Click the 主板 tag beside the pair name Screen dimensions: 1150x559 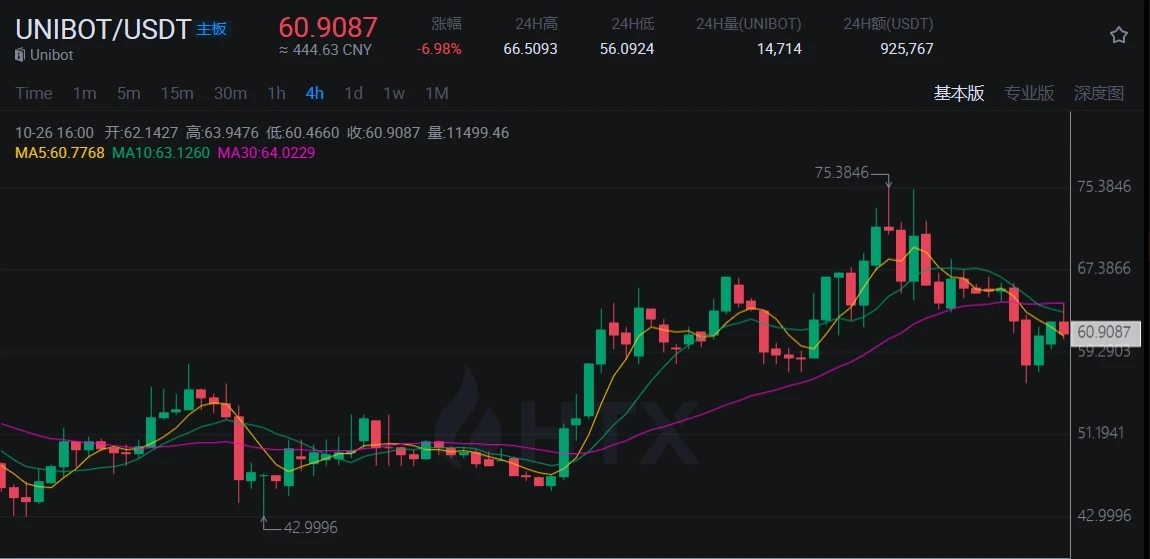tap(211, 29)
